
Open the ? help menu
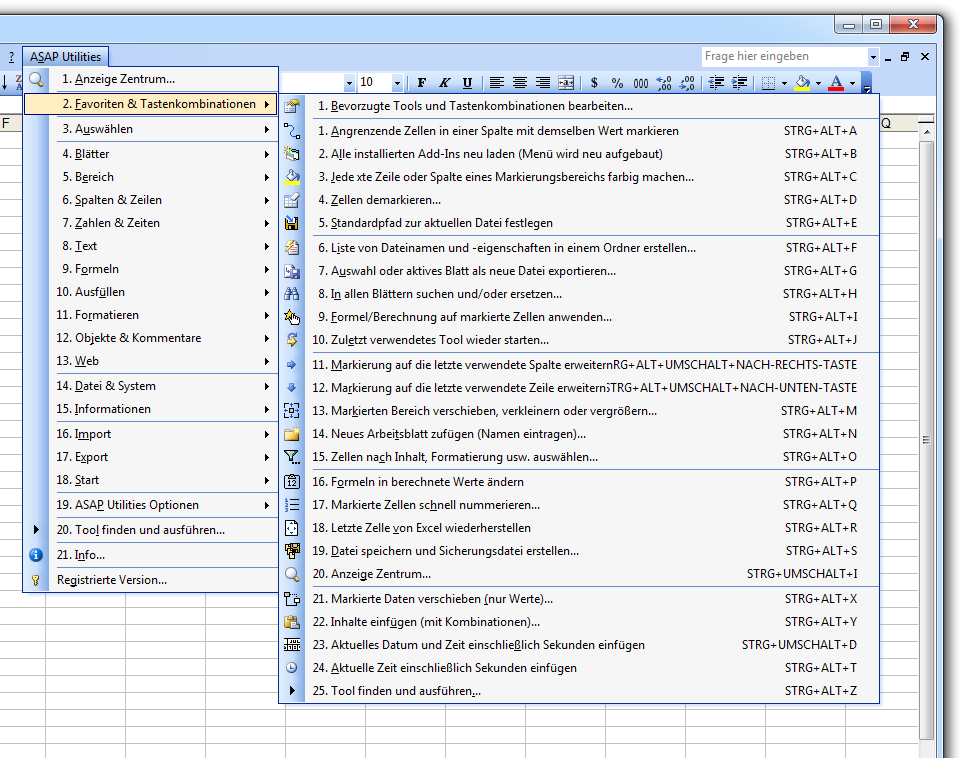pyautogui.click(x=11, y=57)
